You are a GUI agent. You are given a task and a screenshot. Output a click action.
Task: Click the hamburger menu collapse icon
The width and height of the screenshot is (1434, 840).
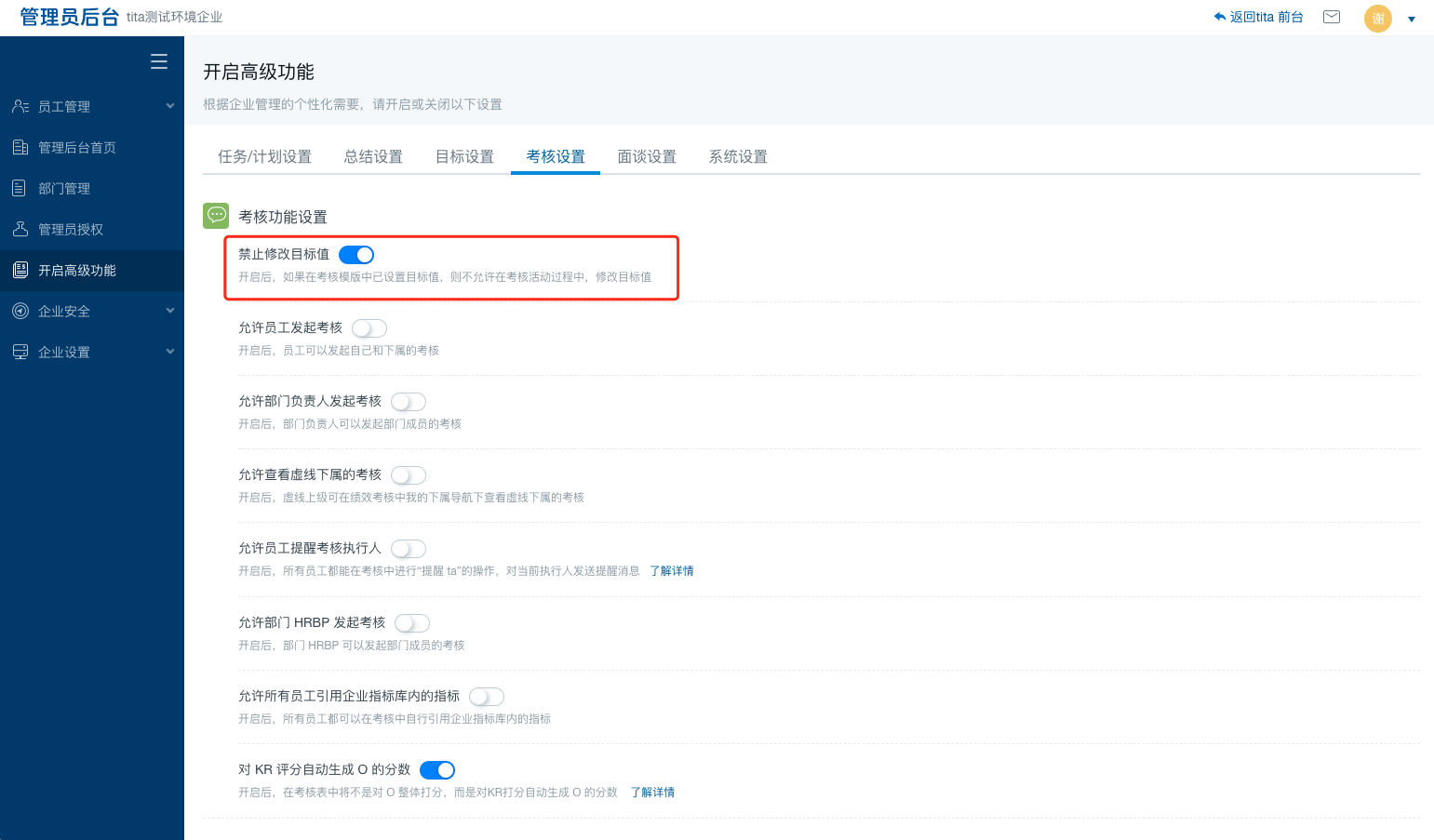click(x=159, y=61)
